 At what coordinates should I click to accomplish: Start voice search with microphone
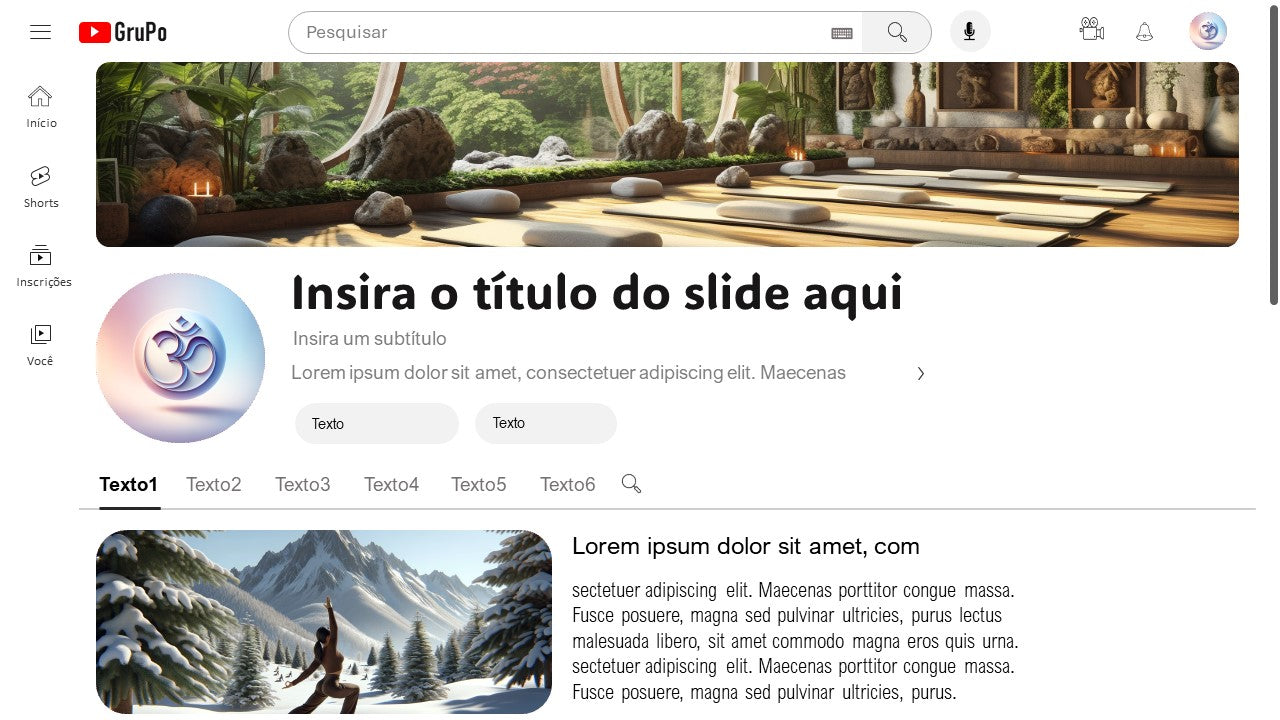[x=970, y=32]
